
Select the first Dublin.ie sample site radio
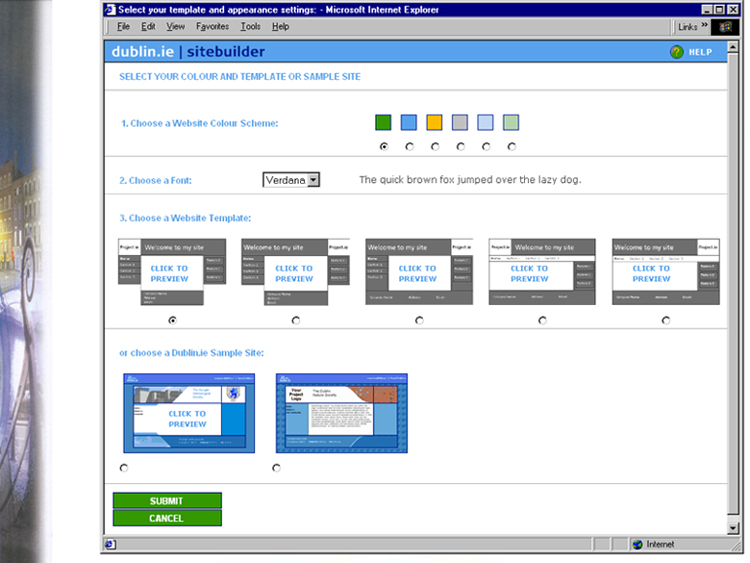[x=124, y=467]
